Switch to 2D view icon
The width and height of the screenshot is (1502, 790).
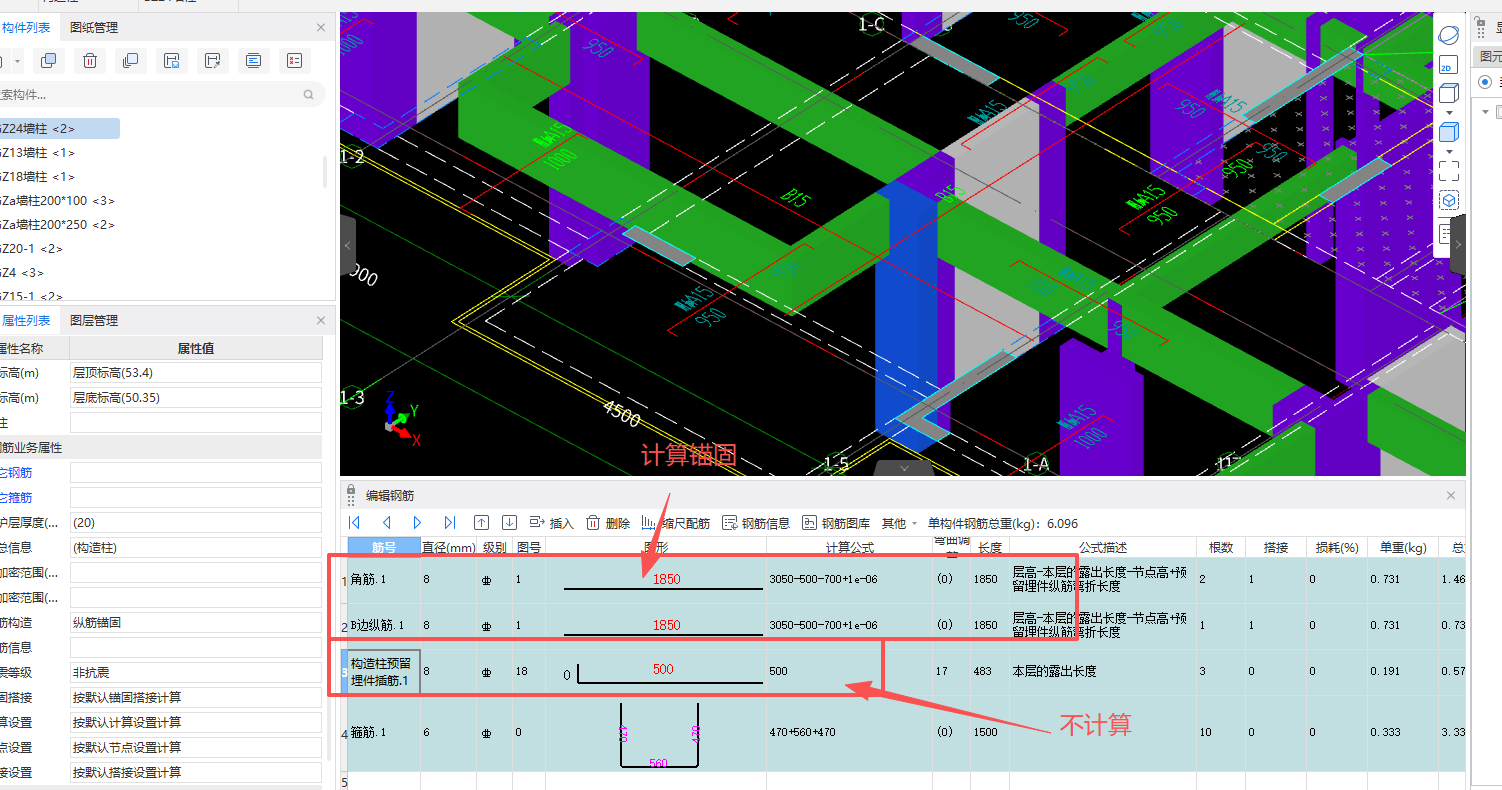tap(1448, 67)
